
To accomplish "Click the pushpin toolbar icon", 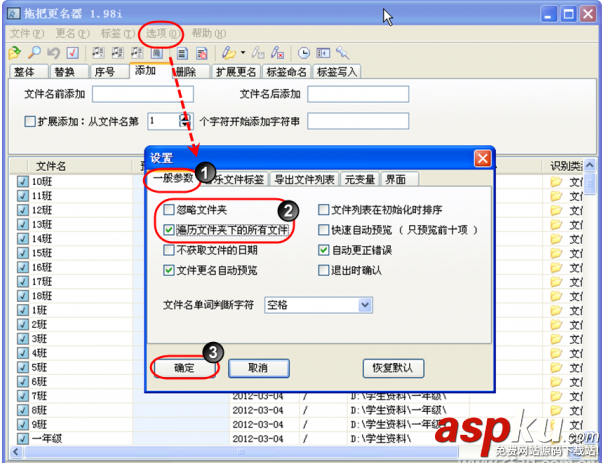I will 342,53.
